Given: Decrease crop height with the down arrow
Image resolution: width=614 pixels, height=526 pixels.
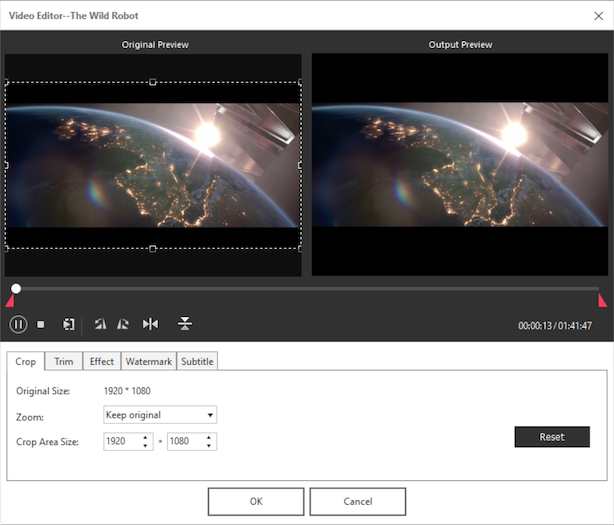Looking at the screenshot, I should click(209, 446).
